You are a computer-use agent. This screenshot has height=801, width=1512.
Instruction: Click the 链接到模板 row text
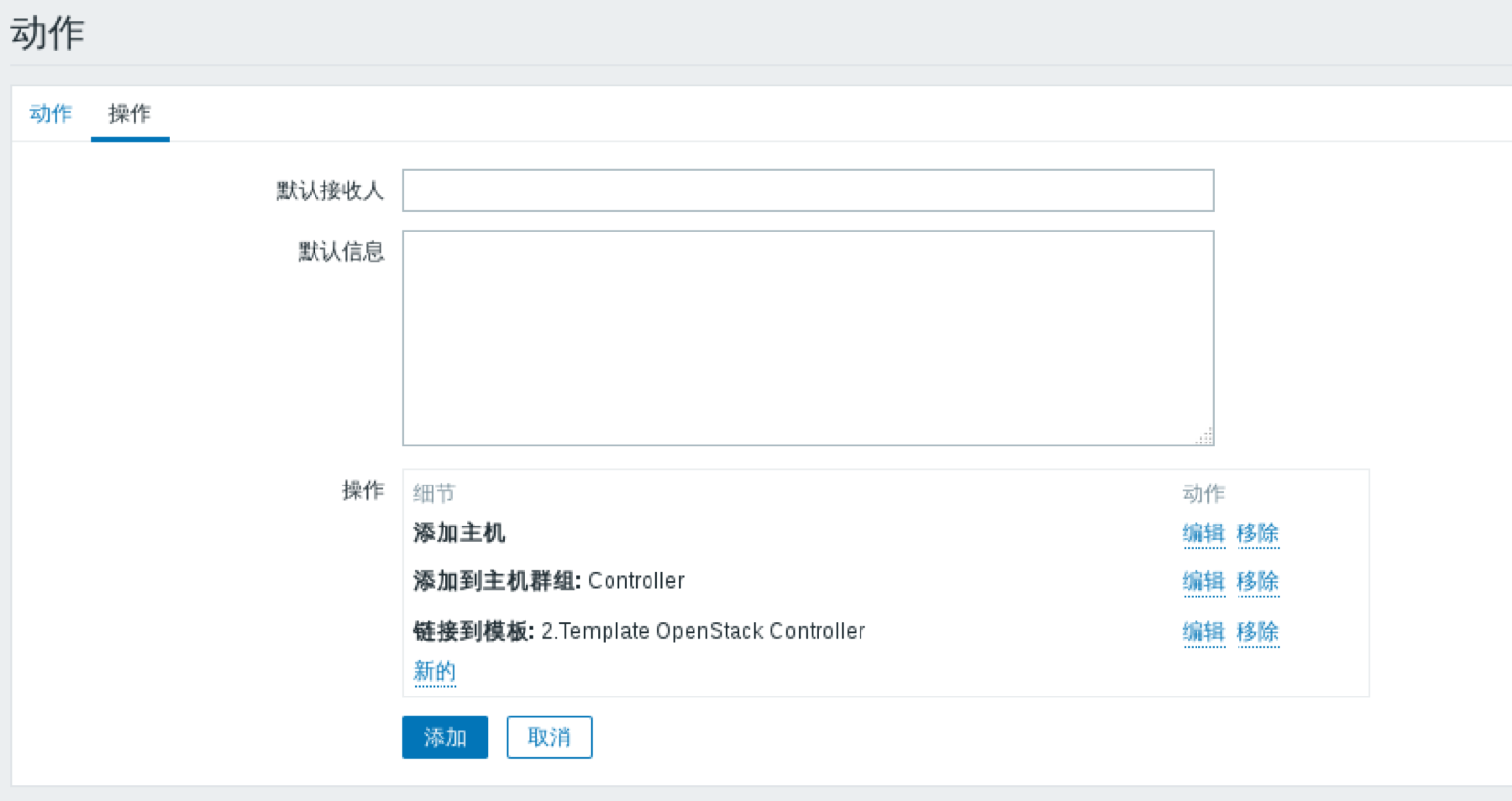639,632
